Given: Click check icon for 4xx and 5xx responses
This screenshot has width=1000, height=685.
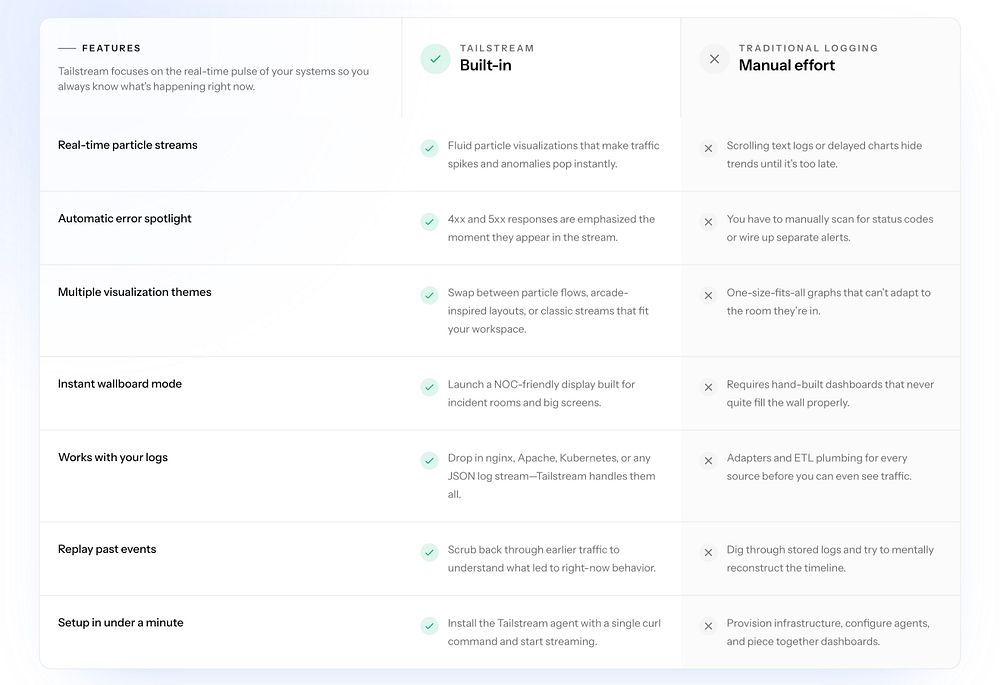Looking at the screenshot, I should (429, 222).
